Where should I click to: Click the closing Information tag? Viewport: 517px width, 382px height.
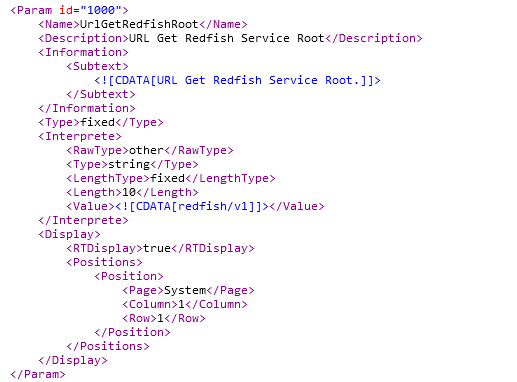pos(87,108)
